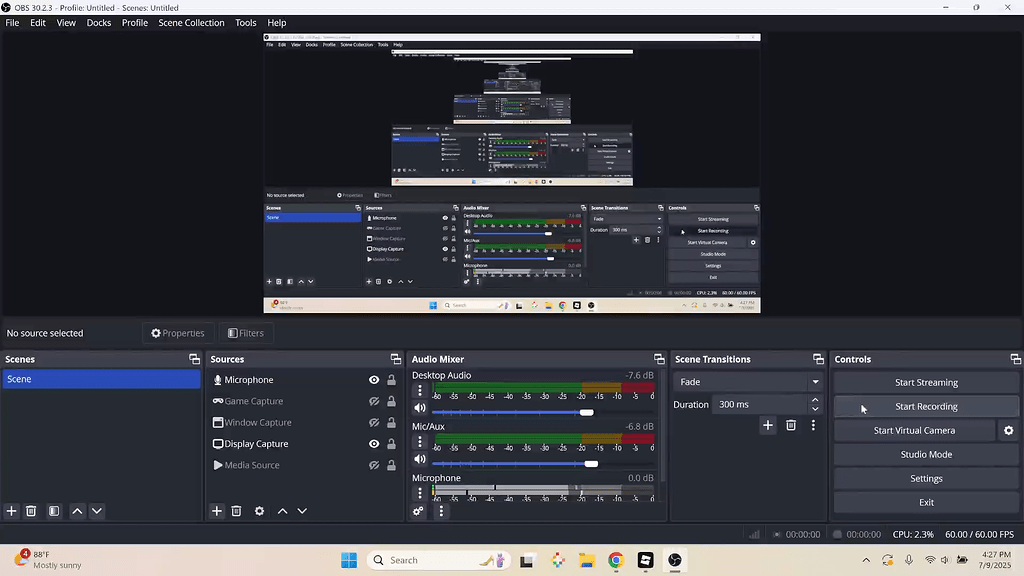This screenshot has height=576, width=1024.
Task: Click the Windows taskbar Search box
Action: [x=437, y=560]
